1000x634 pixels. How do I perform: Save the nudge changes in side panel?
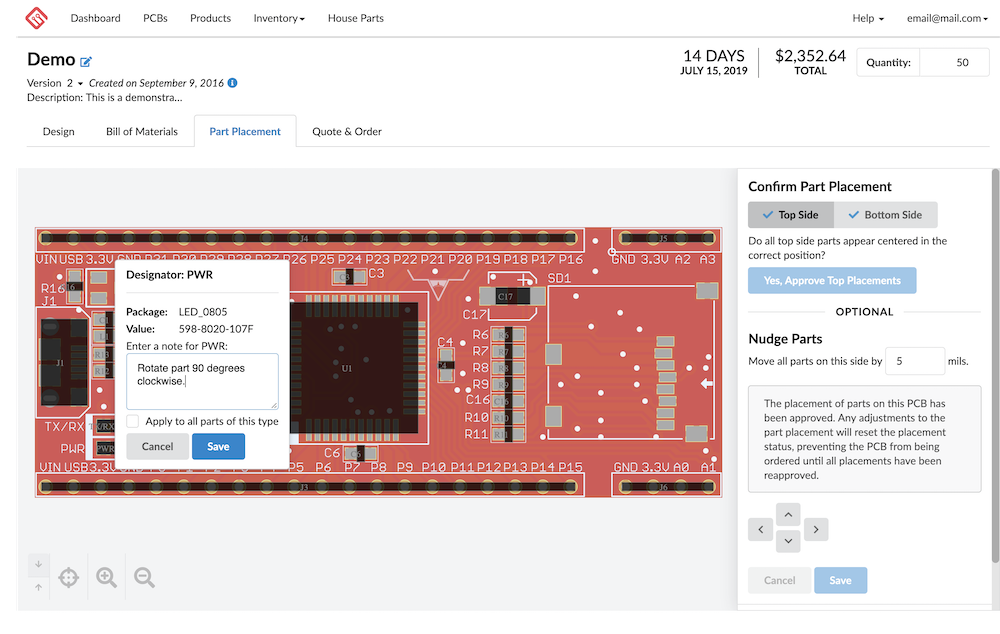841,580
